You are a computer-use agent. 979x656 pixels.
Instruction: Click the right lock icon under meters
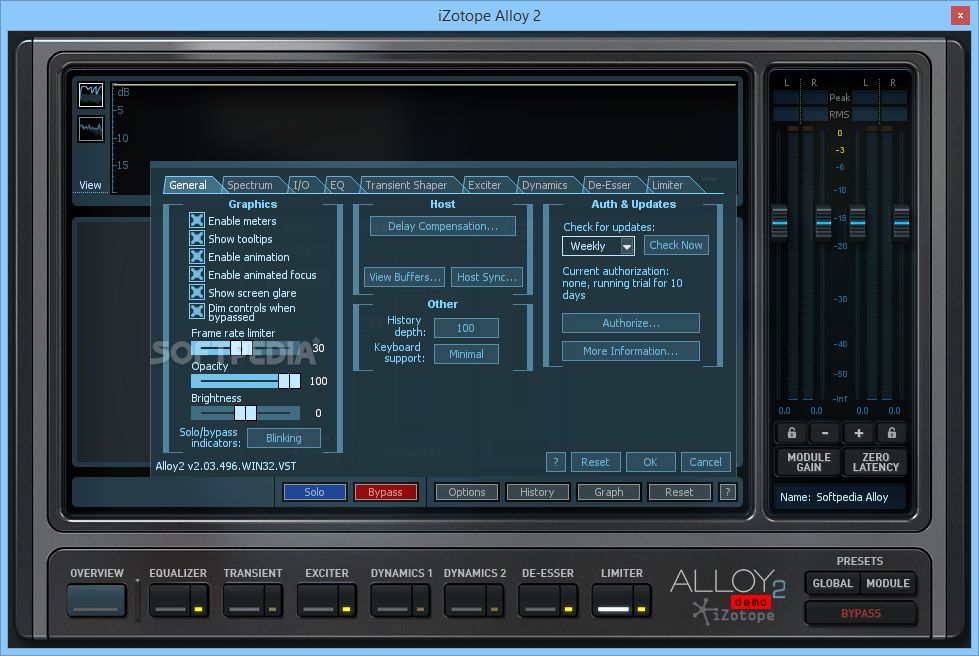pyautogui.click(x=892, y=433)
